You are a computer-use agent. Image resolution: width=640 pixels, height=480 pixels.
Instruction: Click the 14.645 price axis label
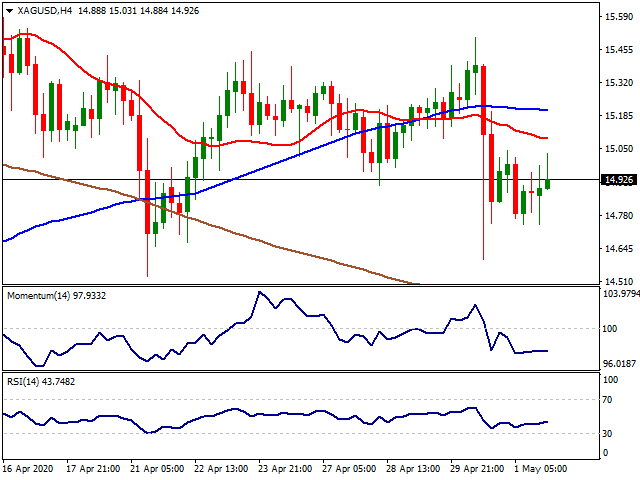click(x=619, y=249)
